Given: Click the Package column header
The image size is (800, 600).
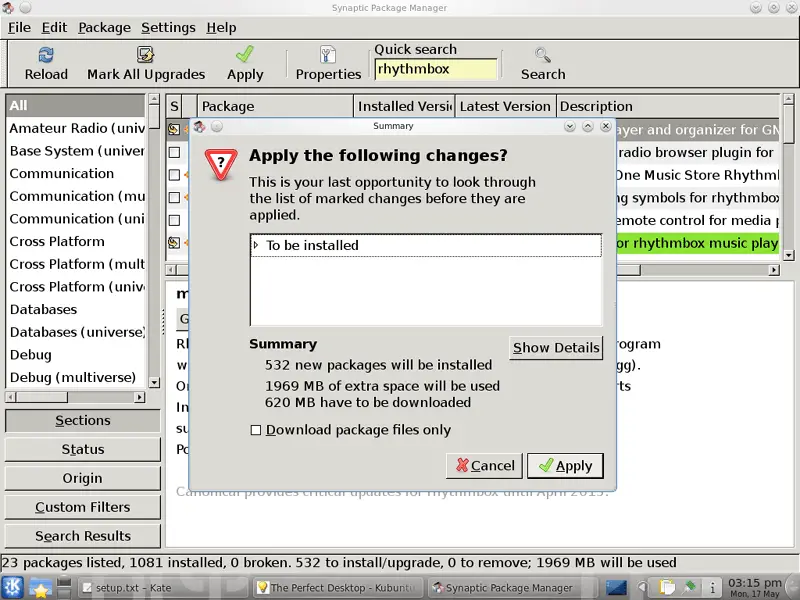Looking at the screenshot, I should pyautogui.click(x=275, y=106).
